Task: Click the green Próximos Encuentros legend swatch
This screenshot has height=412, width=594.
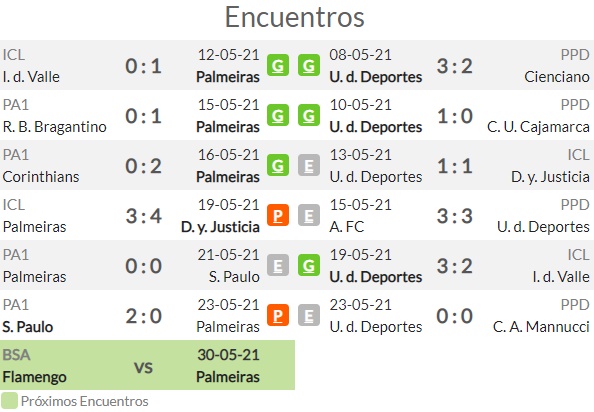Action: click(9, 401)
